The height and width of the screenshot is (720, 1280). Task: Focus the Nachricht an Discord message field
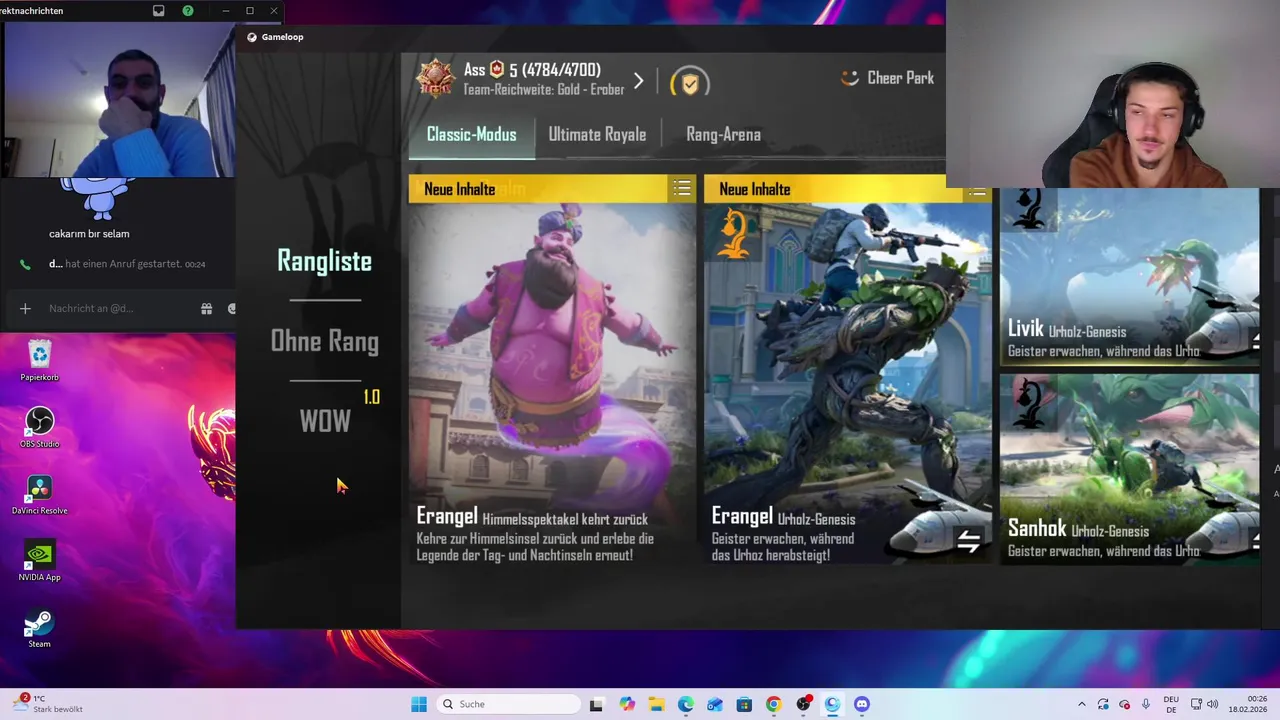coord(91,309)
